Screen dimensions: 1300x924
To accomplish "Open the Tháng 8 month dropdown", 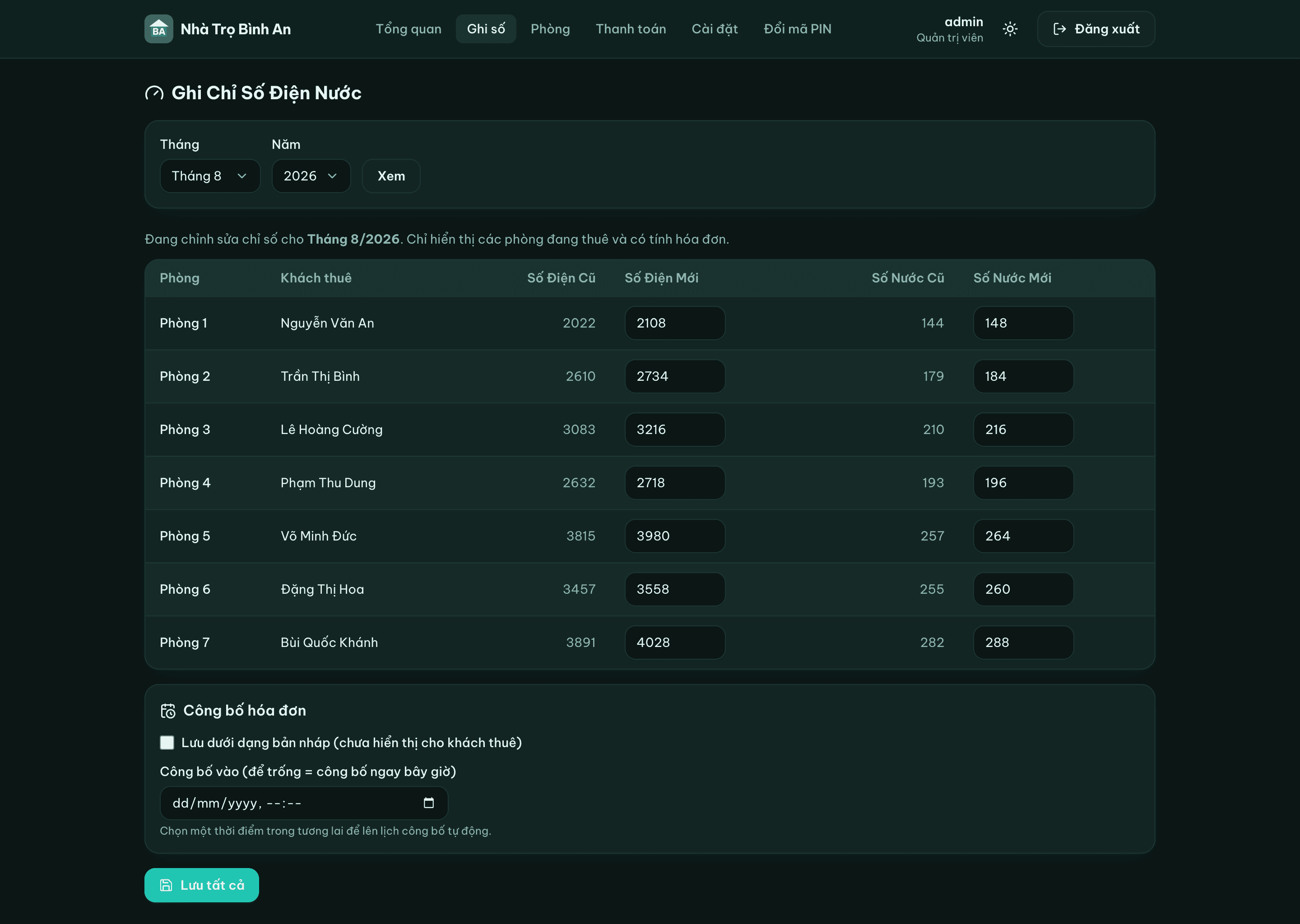I will 210,176.
